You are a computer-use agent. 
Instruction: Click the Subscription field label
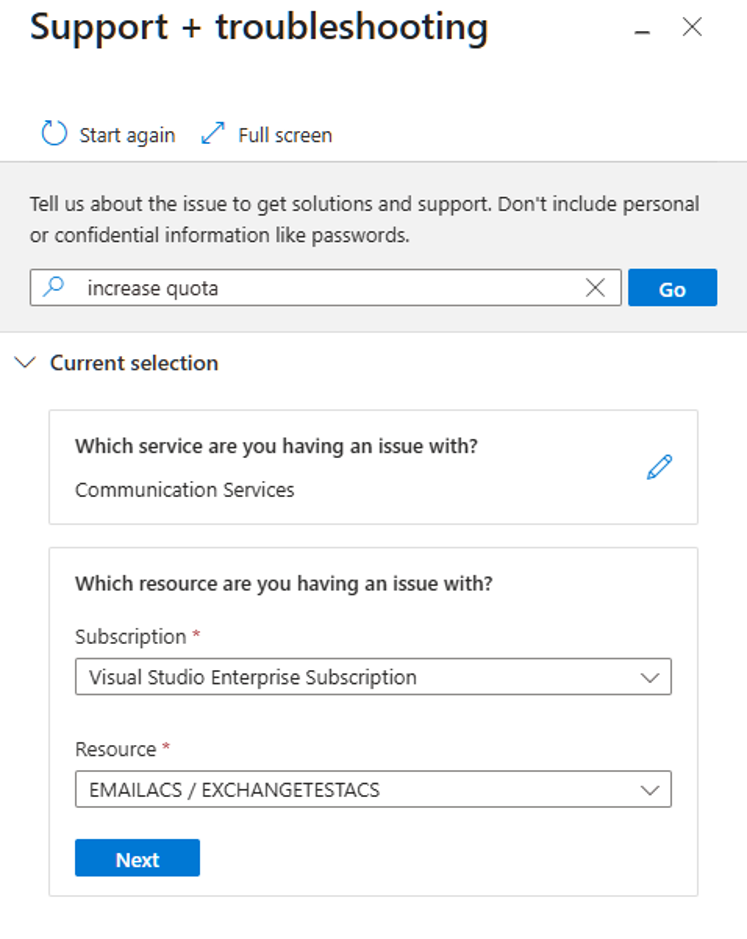pos(131,637)
